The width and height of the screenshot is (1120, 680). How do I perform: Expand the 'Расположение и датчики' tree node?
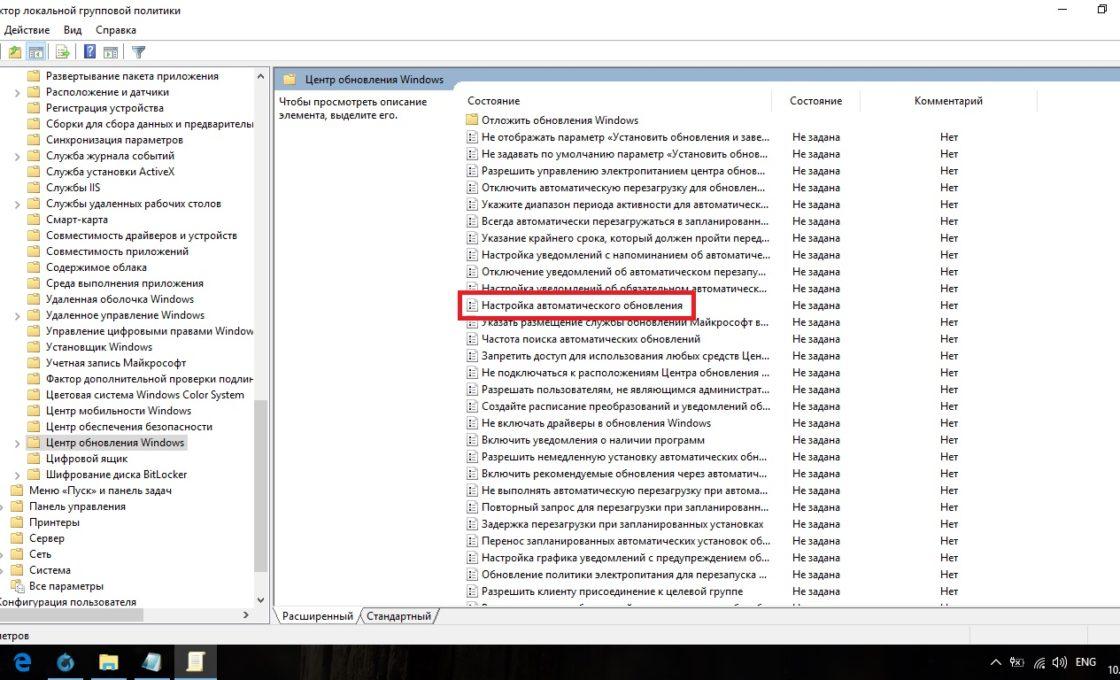pos(17,92)
